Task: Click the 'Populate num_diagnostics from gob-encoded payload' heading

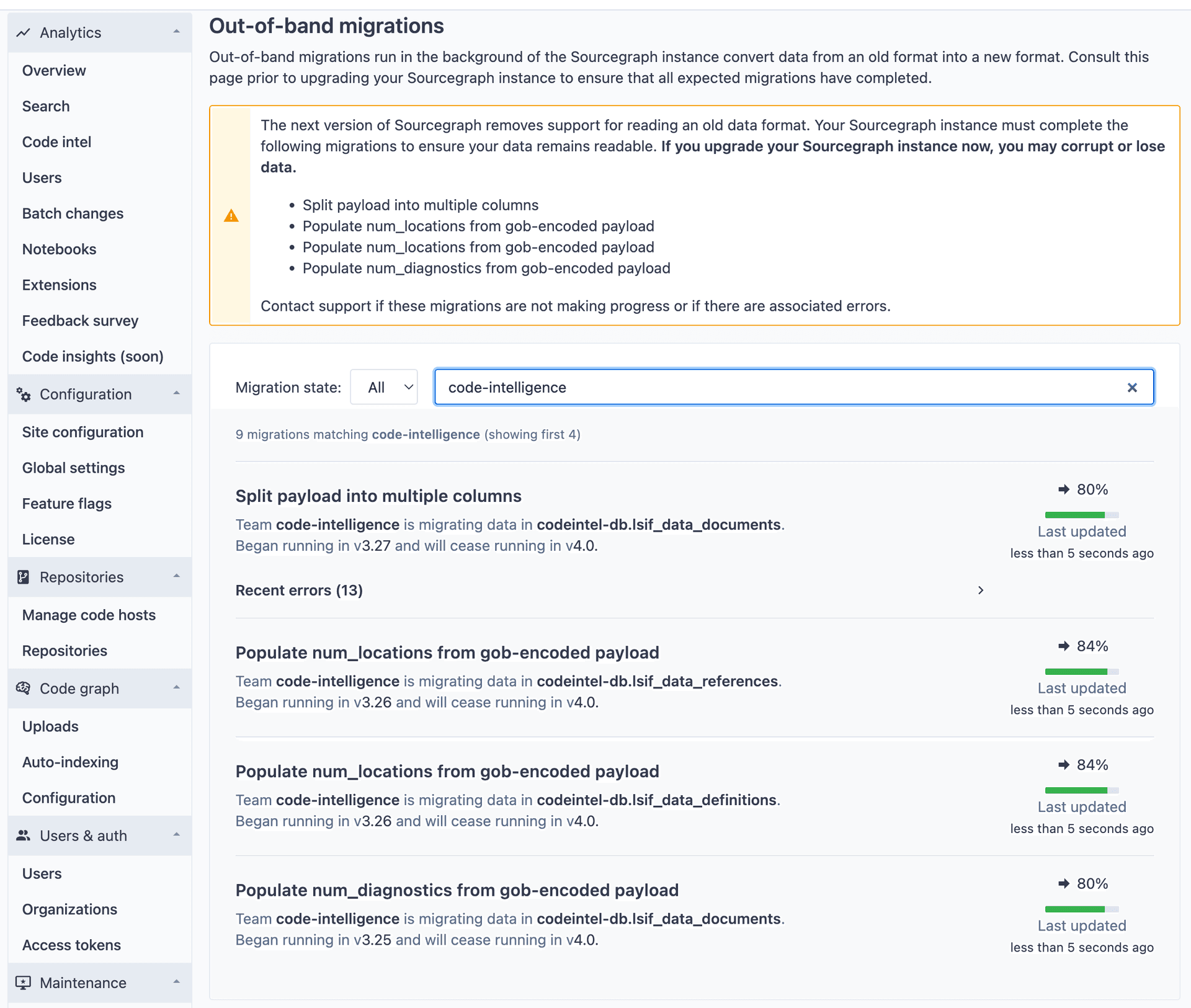Action: point(457,891)
